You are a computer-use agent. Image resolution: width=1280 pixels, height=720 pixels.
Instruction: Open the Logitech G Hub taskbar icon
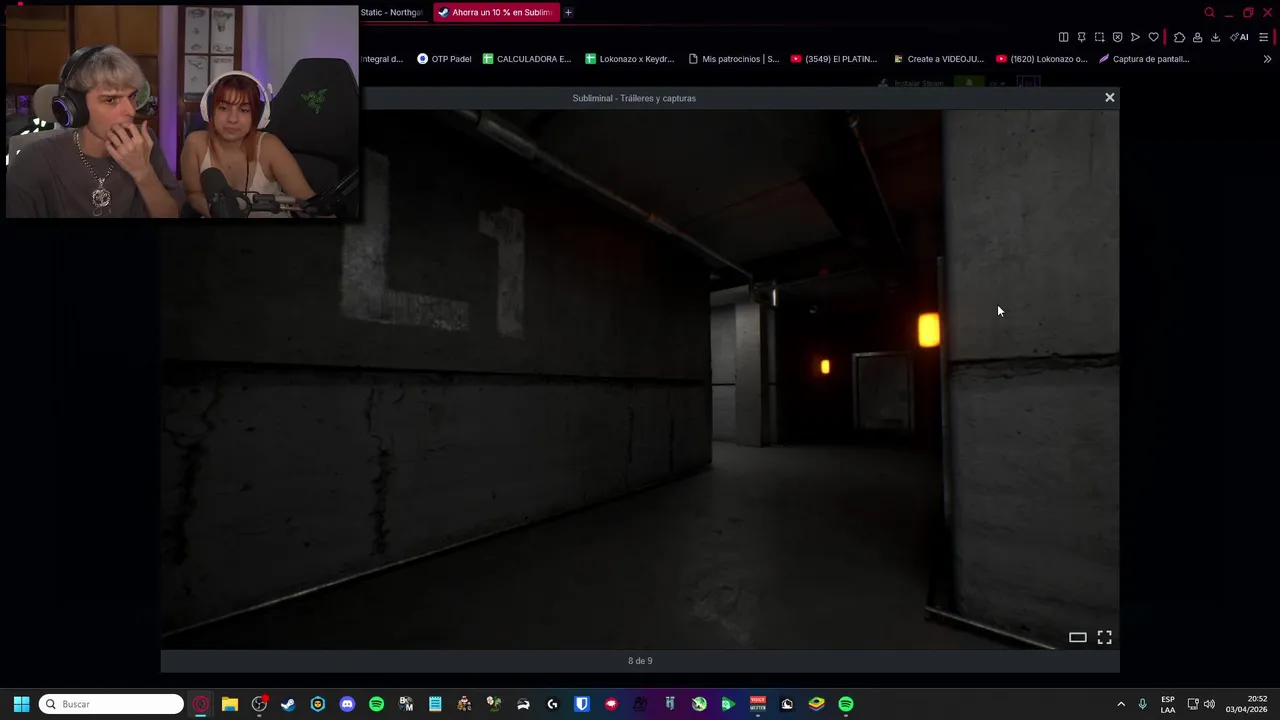(552, 704)
